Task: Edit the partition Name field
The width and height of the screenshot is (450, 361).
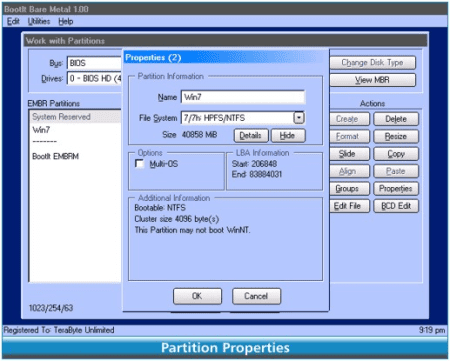Action: (243, 97)
